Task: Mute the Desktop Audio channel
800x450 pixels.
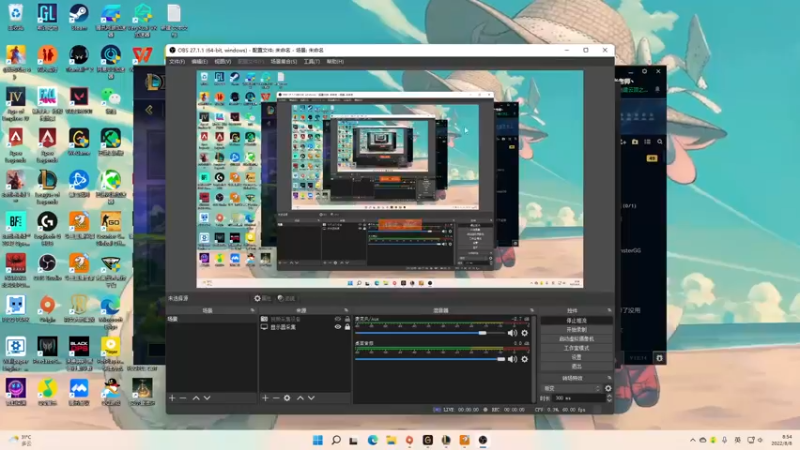Action: coord(512,359)
